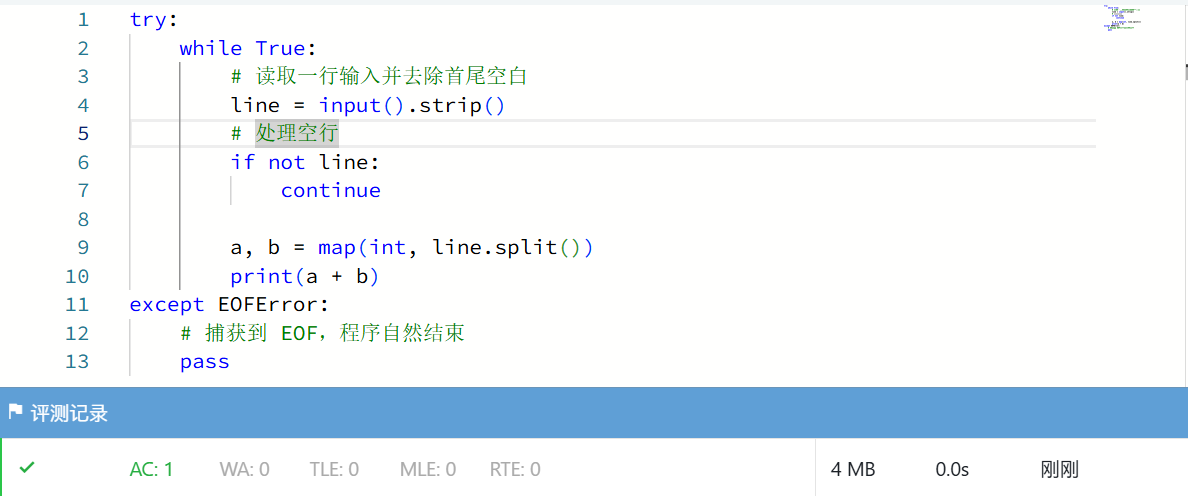Click the green checkmark accepted icon
The height and width of the screenshot is (496, 1188).
tap(27, 467)
